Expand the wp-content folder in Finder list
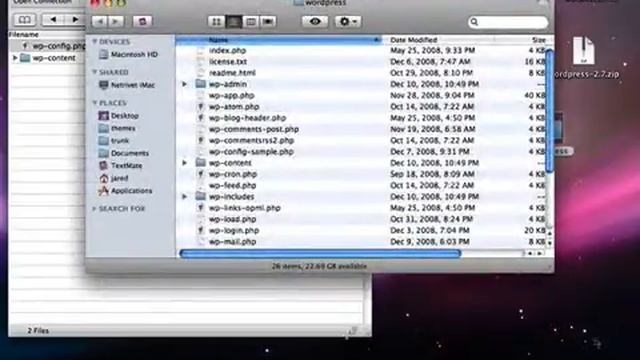Screen dimensions: 640x360 pyautogui.click(x=184, y=163)
